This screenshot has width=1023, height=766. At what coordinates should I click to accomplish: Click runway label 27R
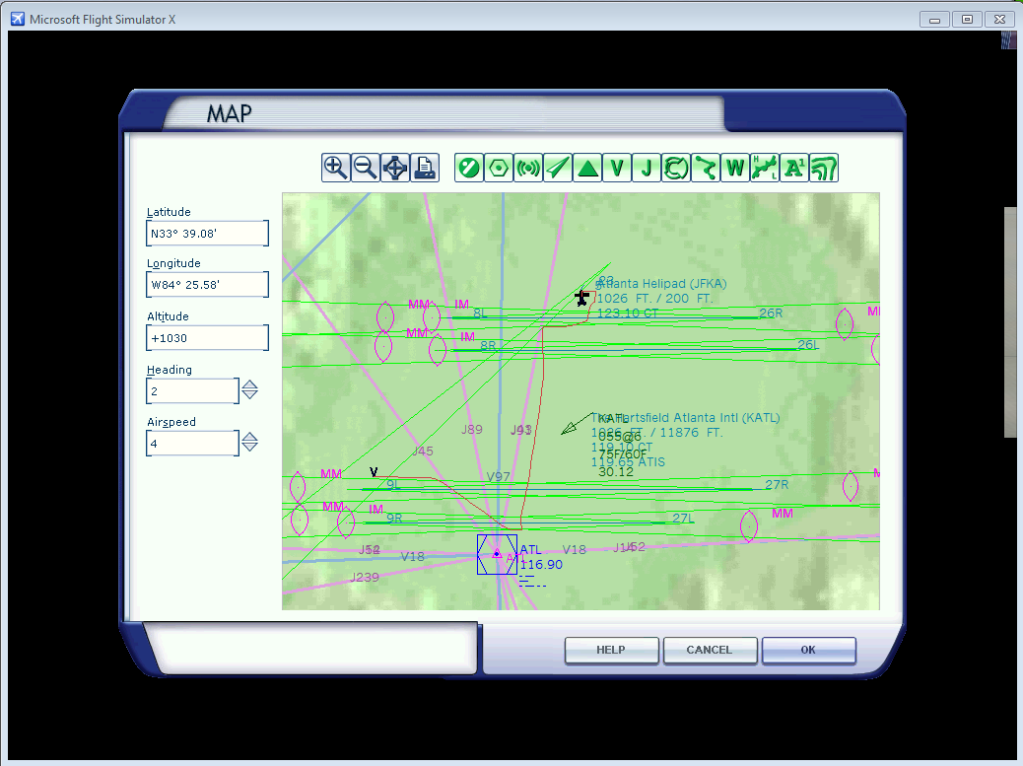point(776,485)
